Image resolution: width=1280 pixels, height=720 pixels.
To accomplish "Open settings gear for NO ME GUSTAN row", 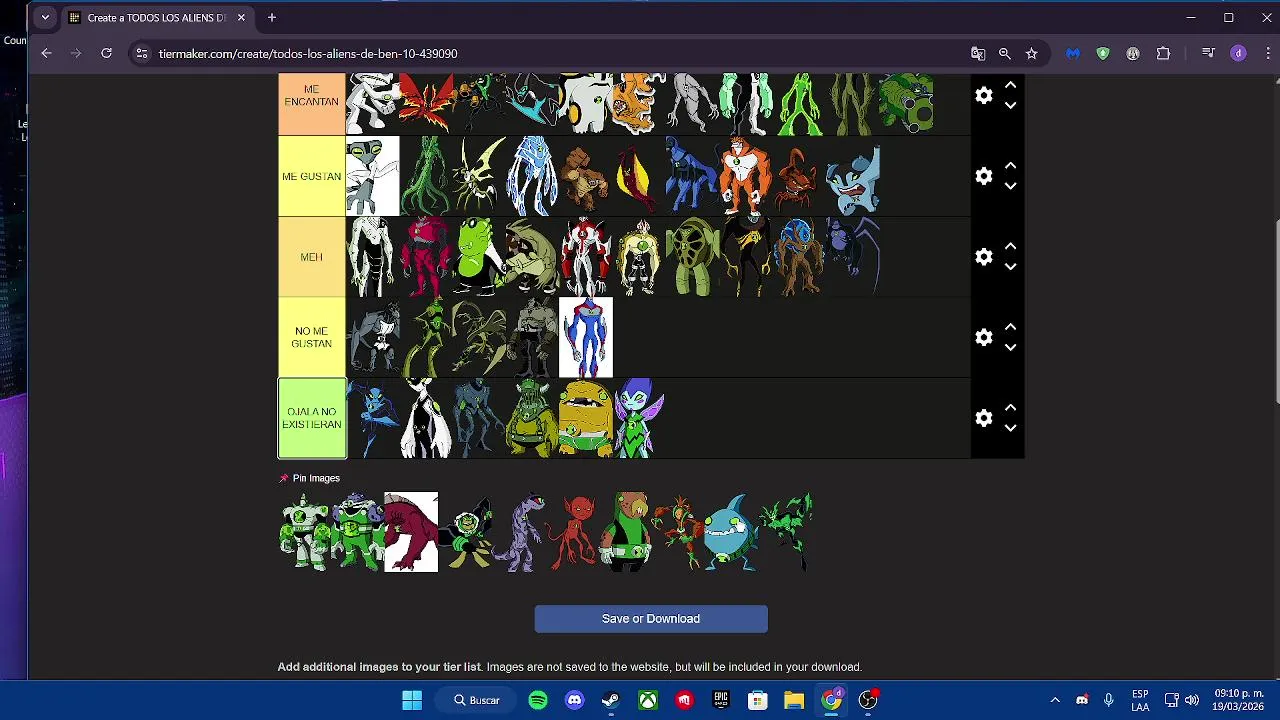I will 984,337.
